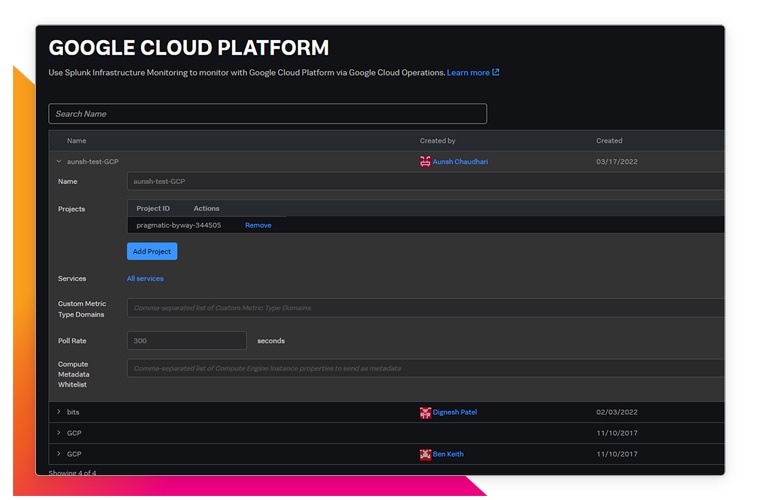
Task: Click the Google Cloud Platform heading
Action: (189, 47)
